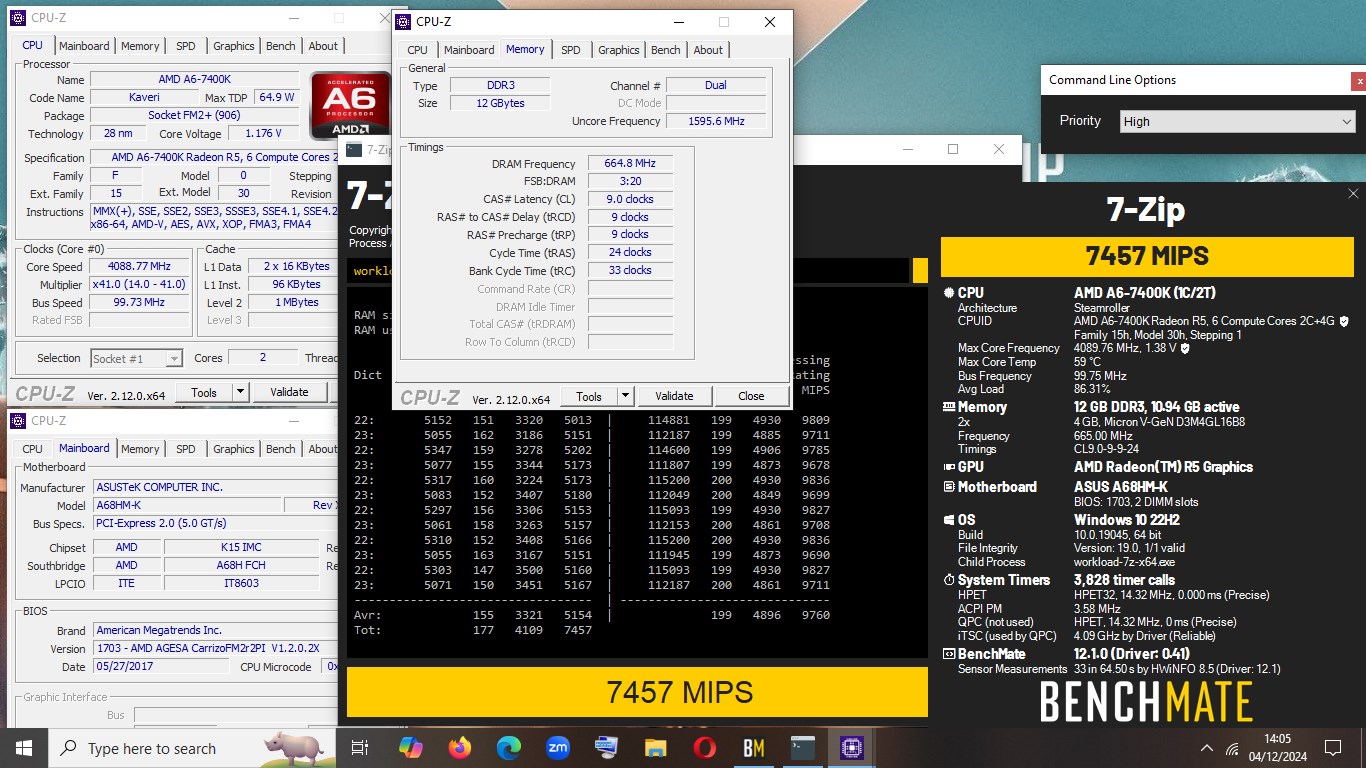Close the Command Line Options dialog
Screen dimensions: 1366x768
click(x=1358, y=81)
